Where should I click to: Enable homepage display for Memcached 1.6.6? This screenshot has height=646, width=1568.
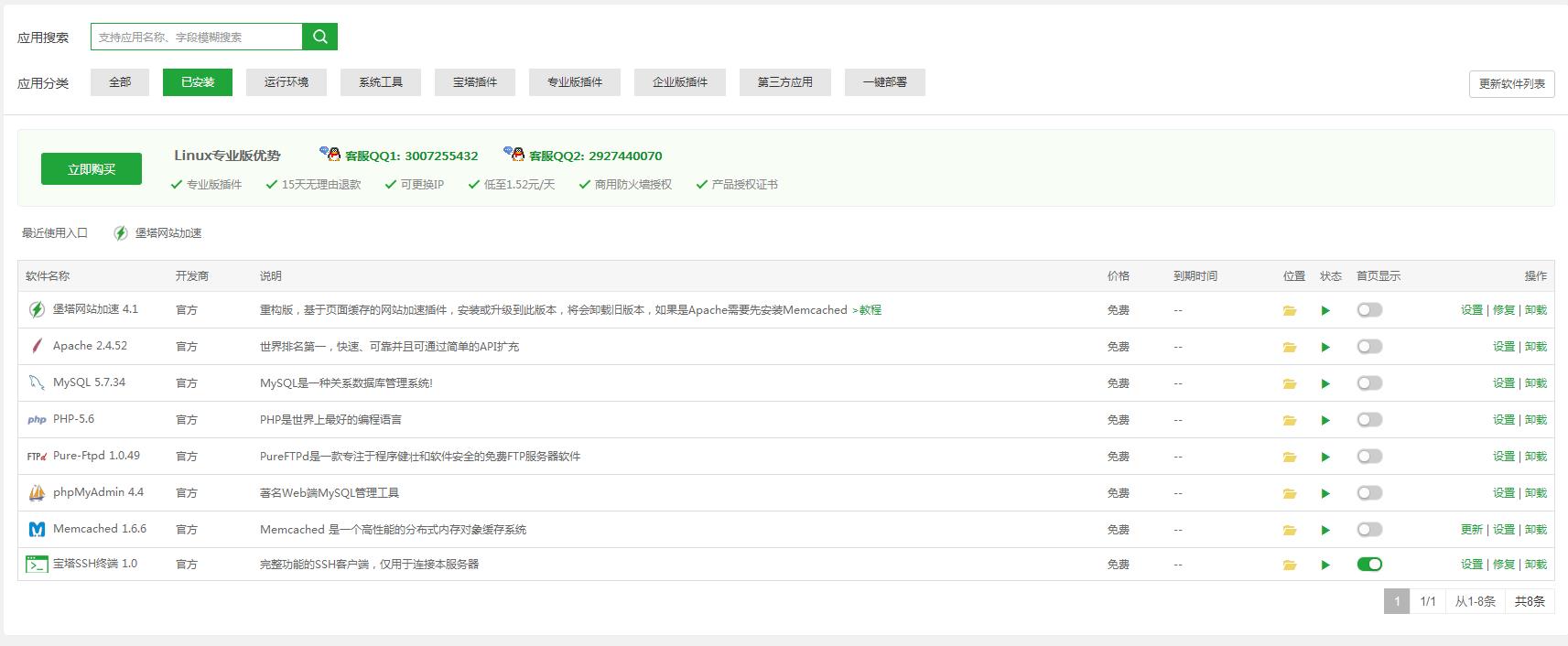tap(1369, 530)
